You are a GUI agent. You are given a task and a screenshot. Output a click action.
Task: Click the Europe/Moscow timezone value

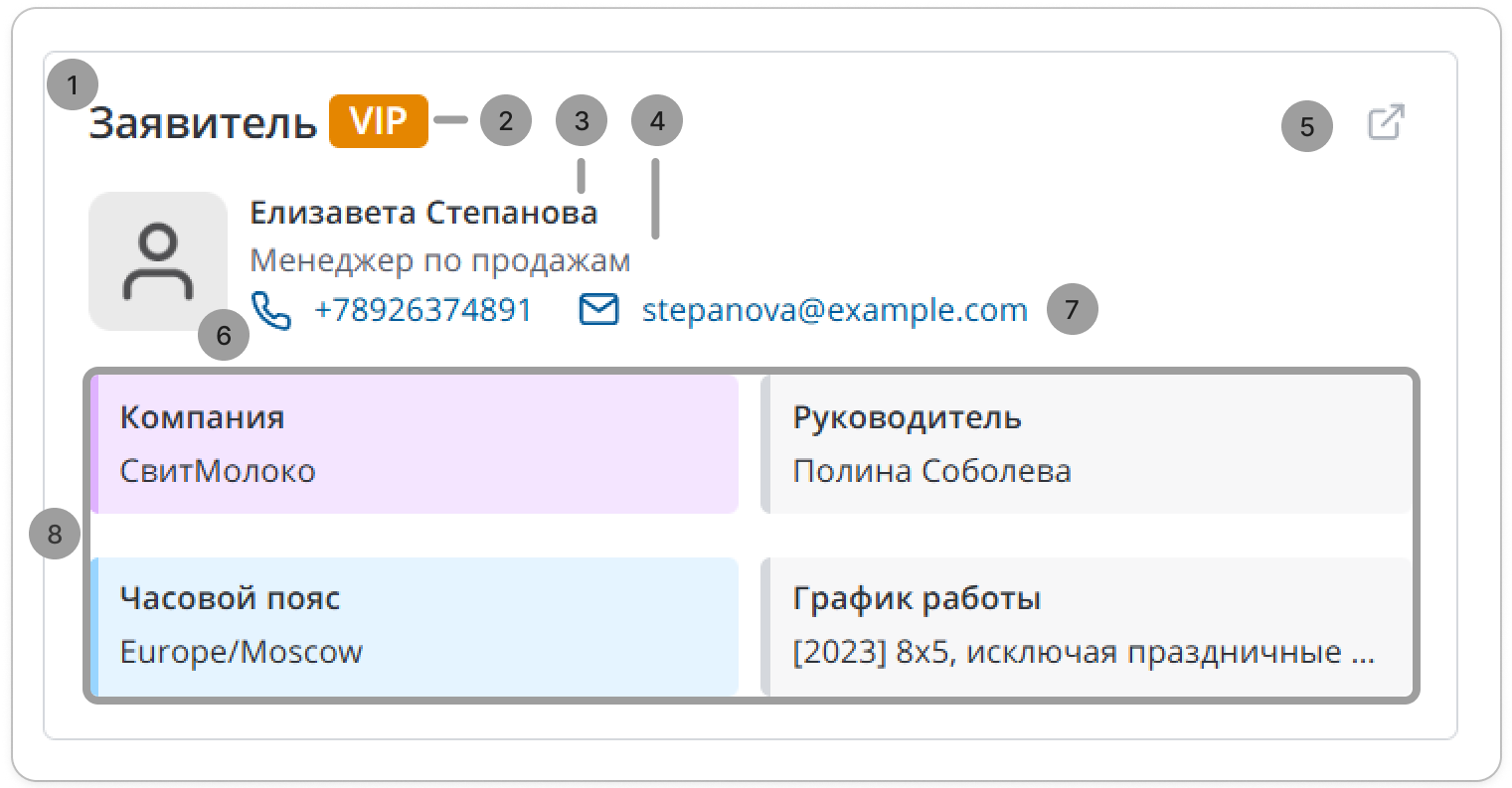pos(242,652)
